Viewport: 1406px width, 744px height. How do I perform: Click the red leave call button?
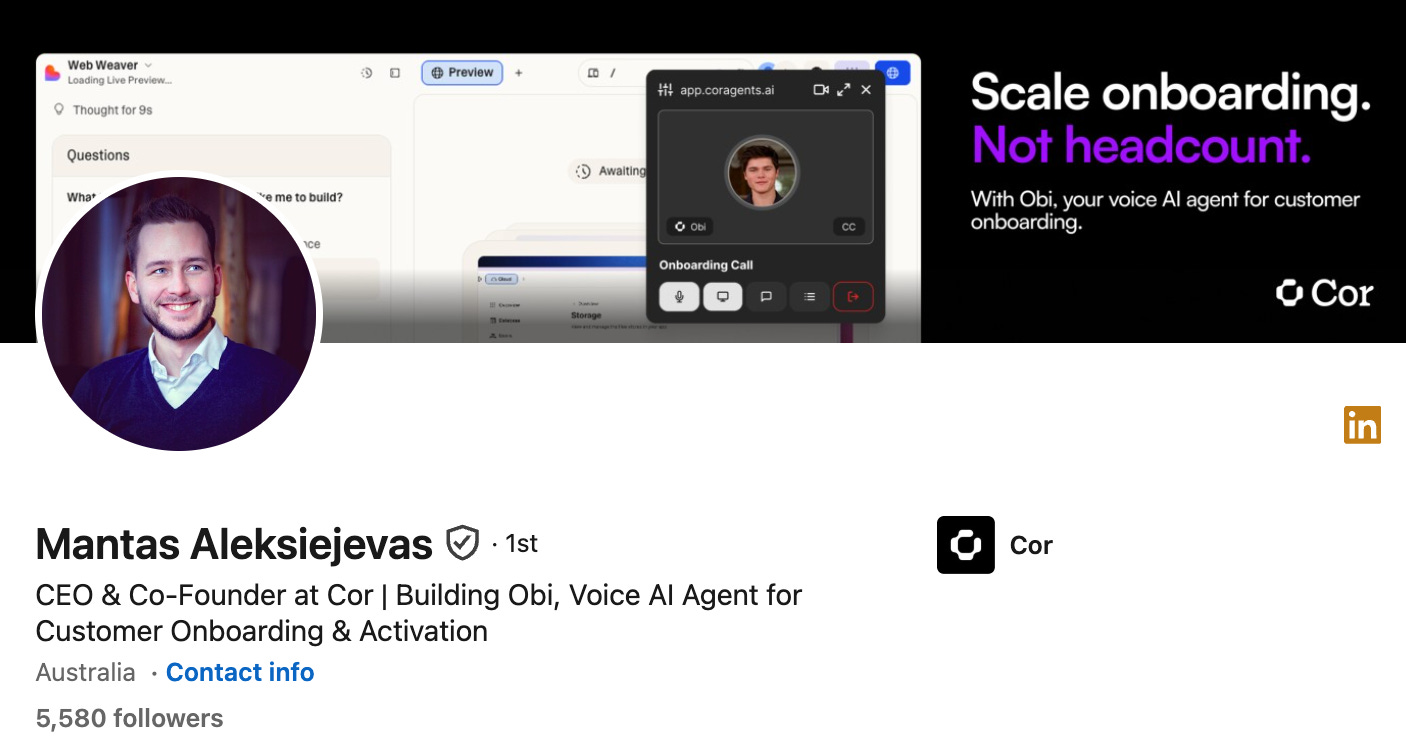853,297
